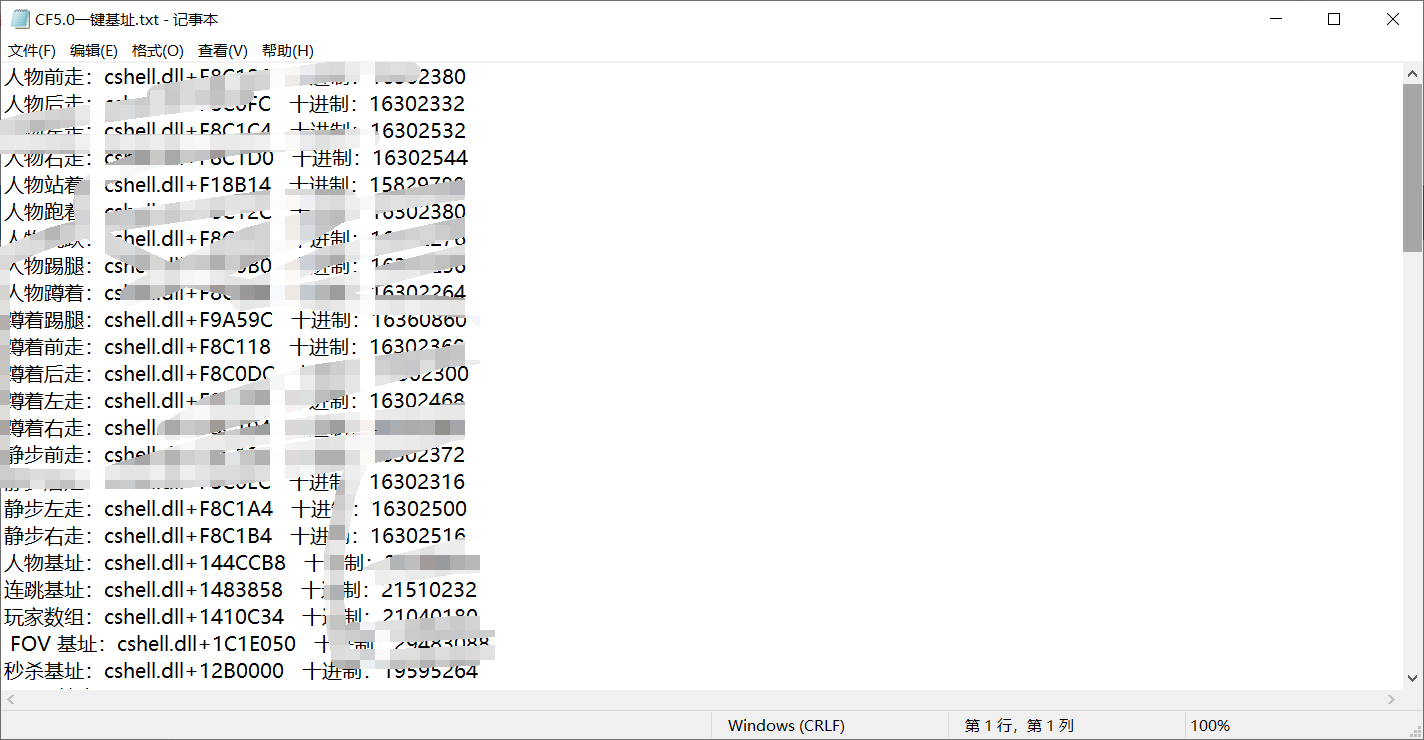Click horizontal scrollbar right arrow
The width and height of the screenshot is (1424, 740).
pos(1391,700)
